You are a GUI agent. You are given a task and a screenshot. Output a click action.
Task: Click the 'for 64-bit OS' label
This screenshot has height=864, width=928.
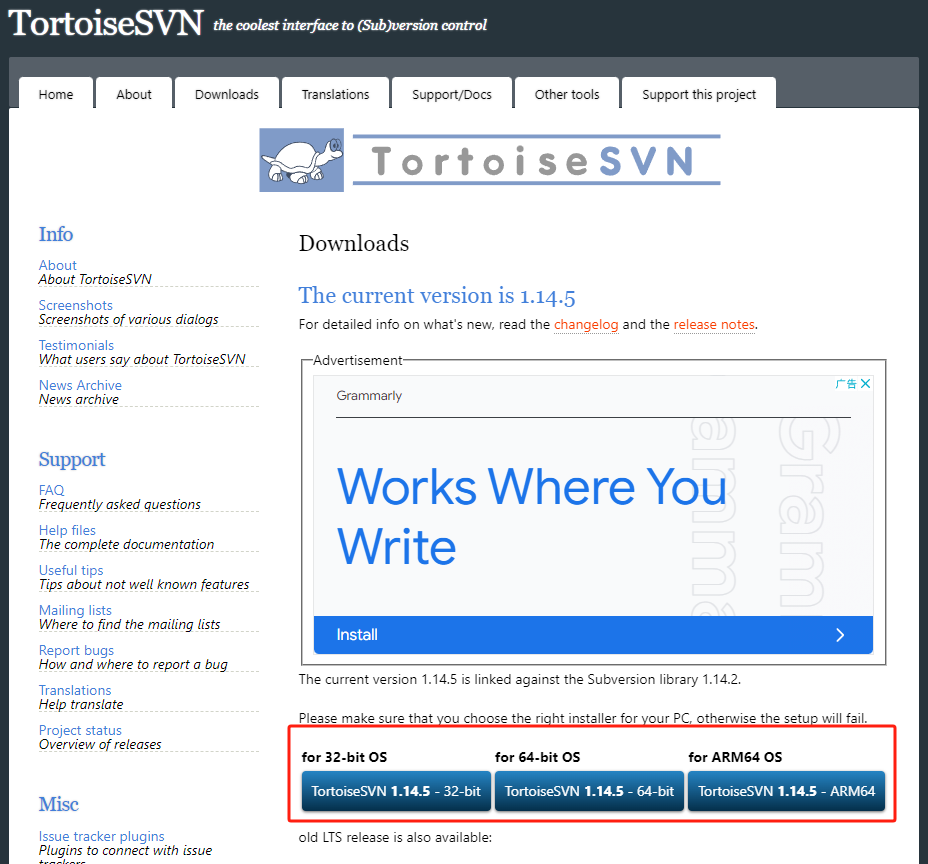(537, 757)
